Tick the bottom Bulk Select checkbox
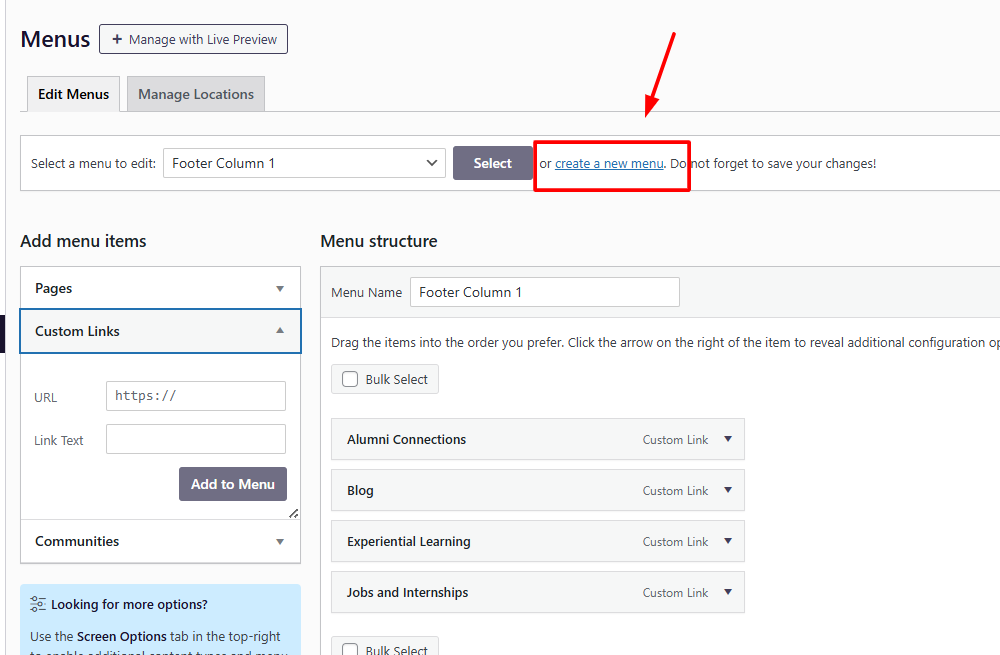Screen dimensions: 1000x655 click(x=350, y=649)
